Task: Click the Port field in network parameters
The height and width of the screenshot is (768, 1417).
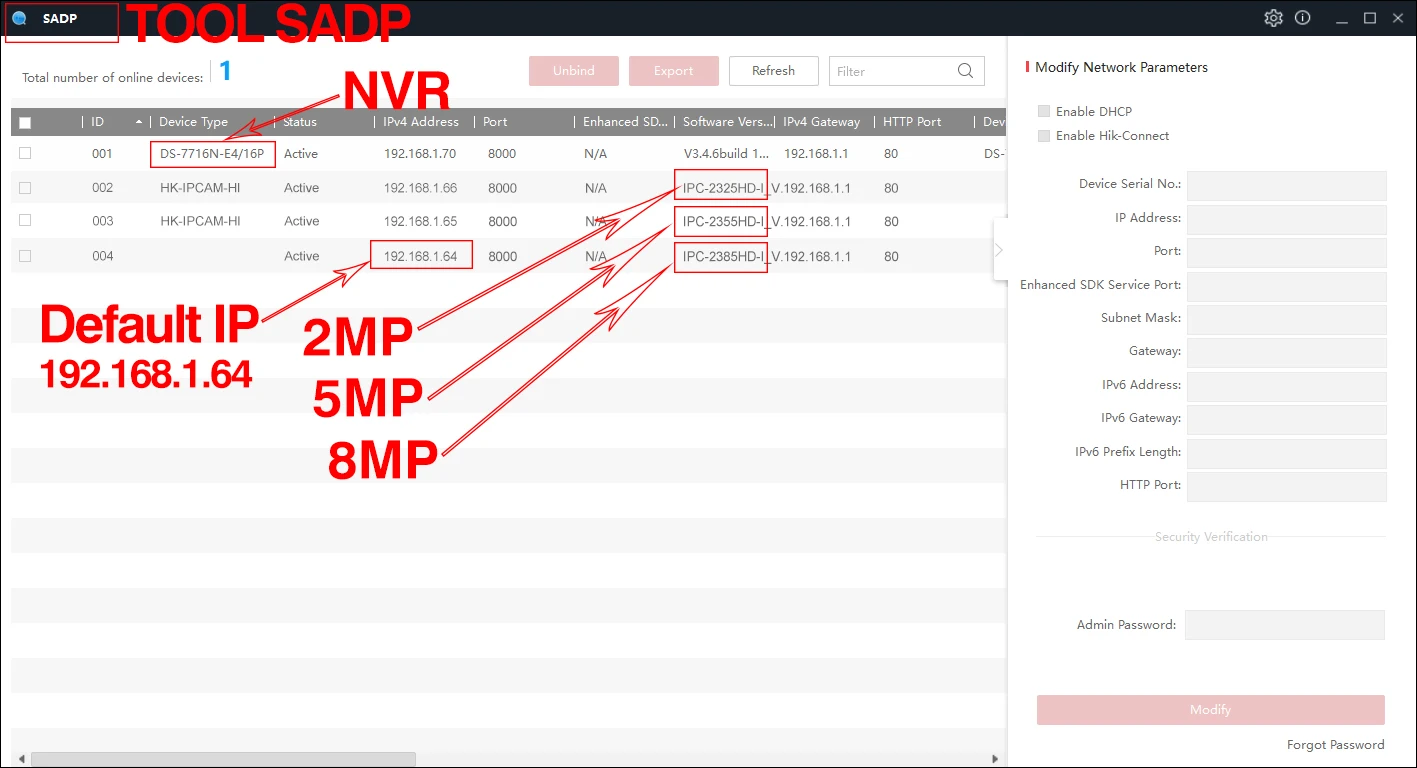Action: pyautogui.click(x=1287, y=252)
